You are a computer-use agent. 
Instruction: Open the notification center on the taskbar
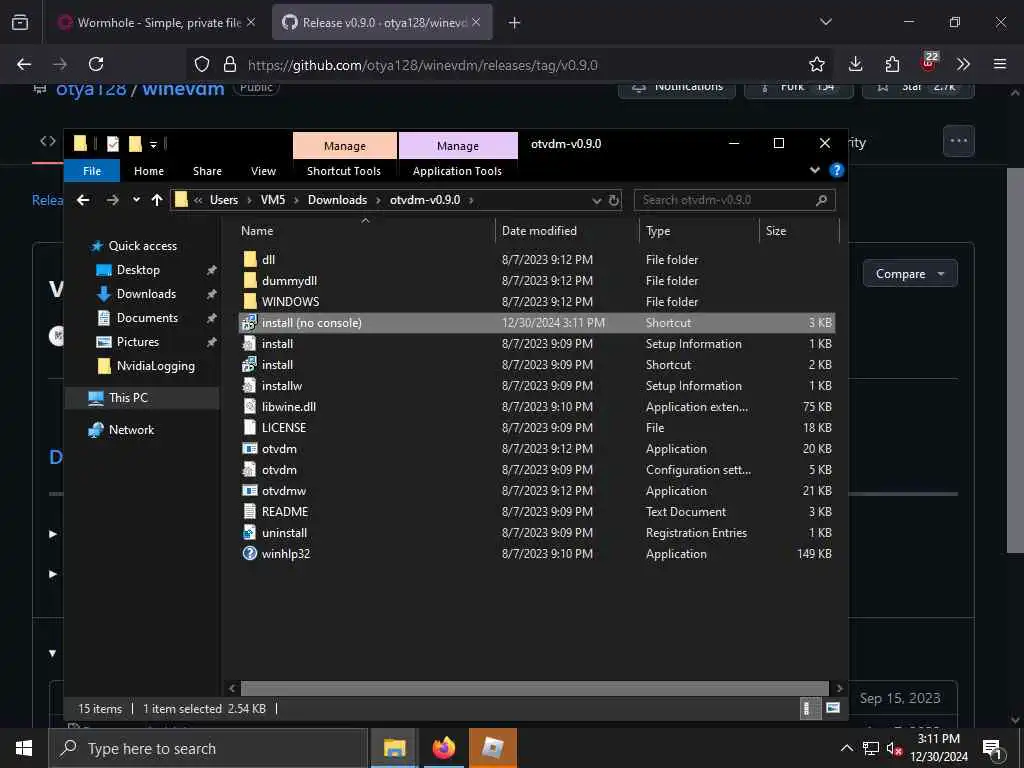pyautogui.click(x=993, y=748)
